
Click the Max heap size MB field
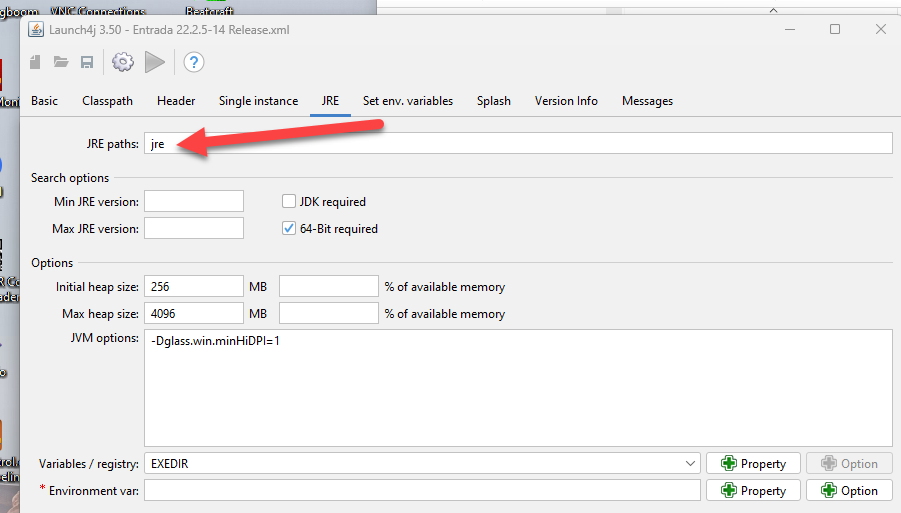[x=194, y=314]
